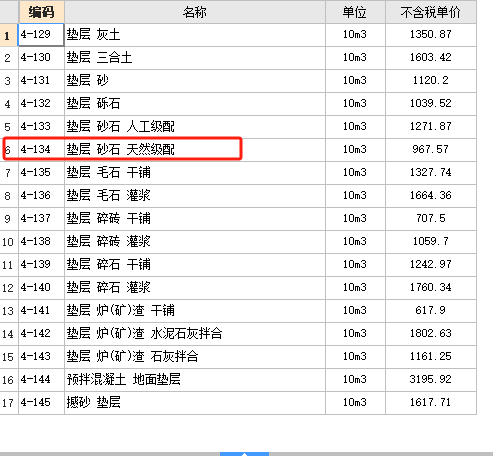Click price cell 1350.87
Screen dimensions: 493x456
point(431,35)
